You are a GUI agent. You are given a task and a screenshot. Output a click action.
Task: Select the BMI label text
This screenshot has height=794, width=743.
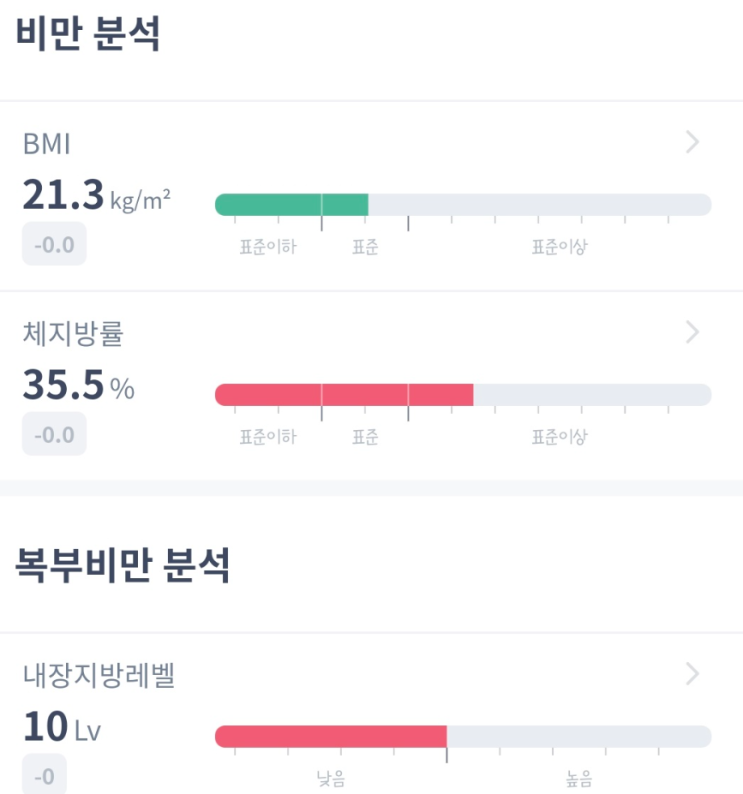pyautogui.click(x=46, y=144)
